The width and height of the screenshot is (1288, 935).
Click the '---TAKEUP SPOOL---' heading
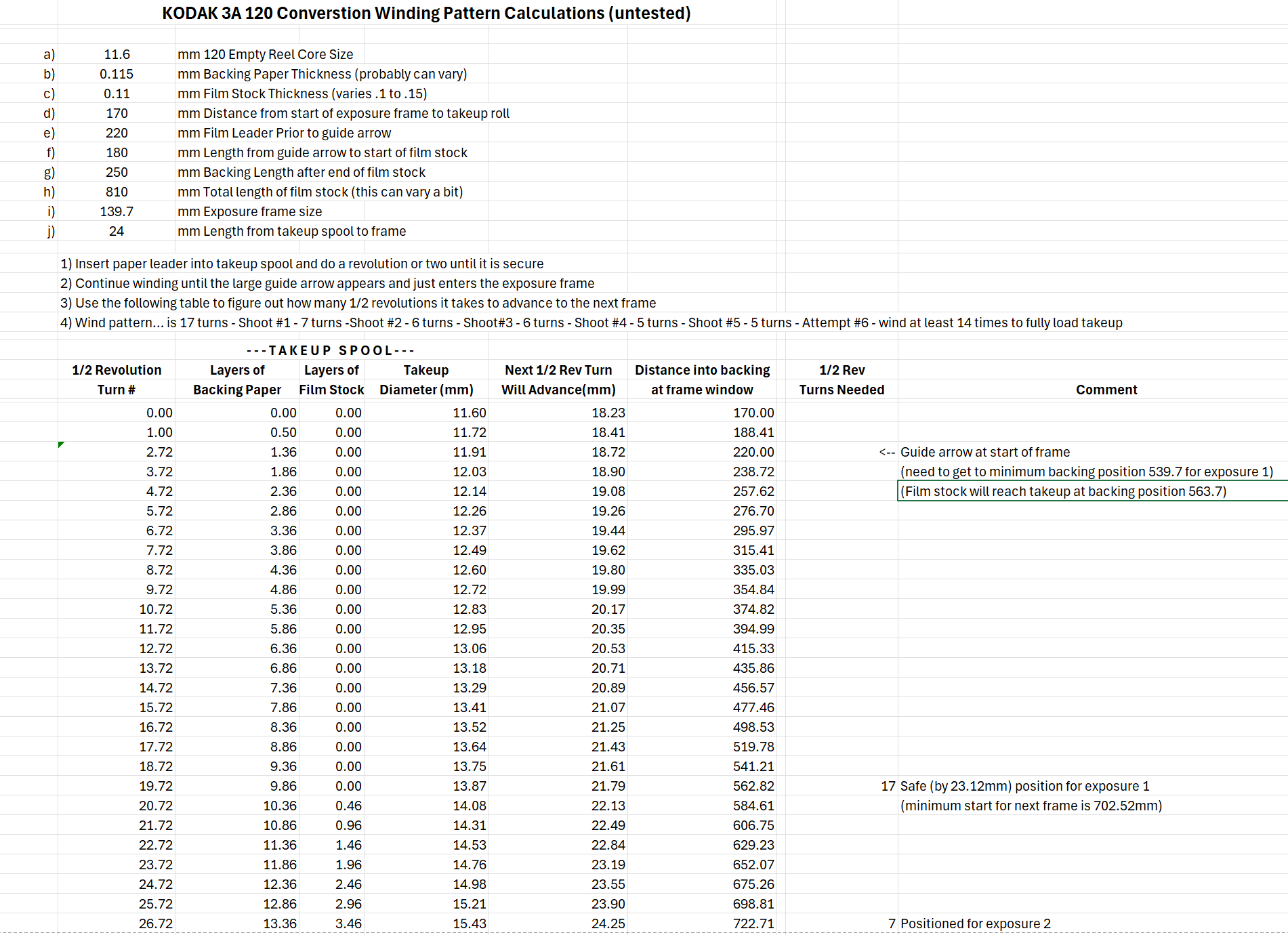point(331,350)
